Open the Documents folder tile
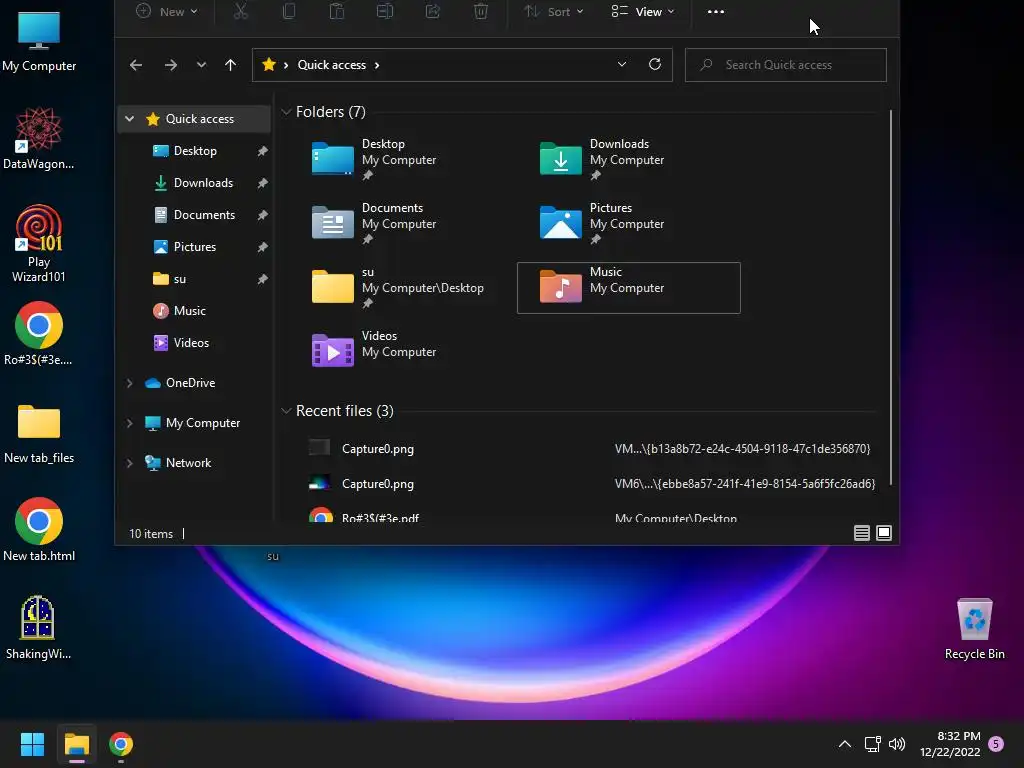Viewport: 1024px width, 768px height. pos(400,223)
